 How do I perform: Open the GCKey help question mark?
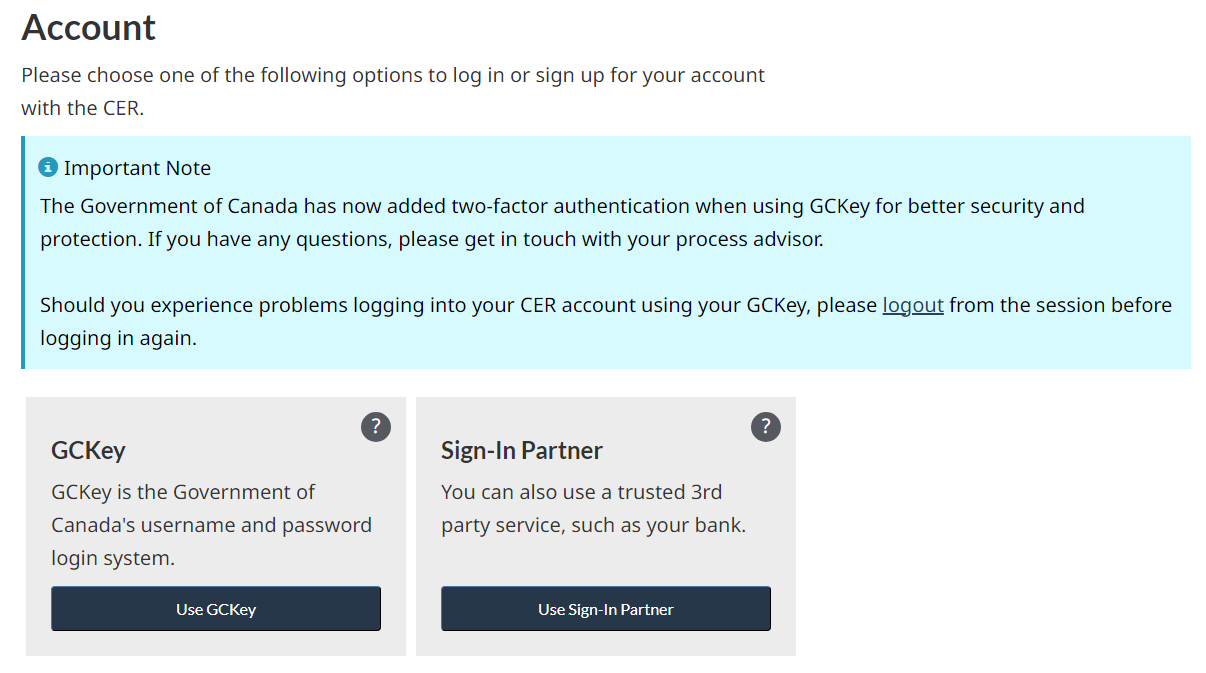click(x=376, y=427)
